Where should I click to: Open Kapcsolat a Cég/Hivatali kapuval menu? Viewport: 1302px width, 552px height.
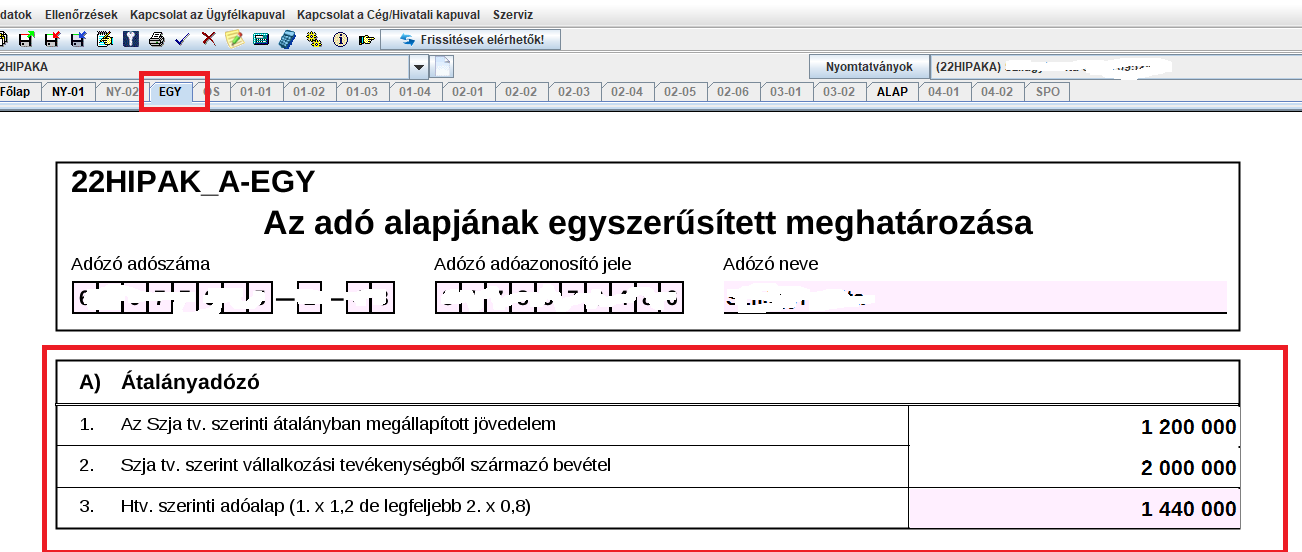(389, 15)
